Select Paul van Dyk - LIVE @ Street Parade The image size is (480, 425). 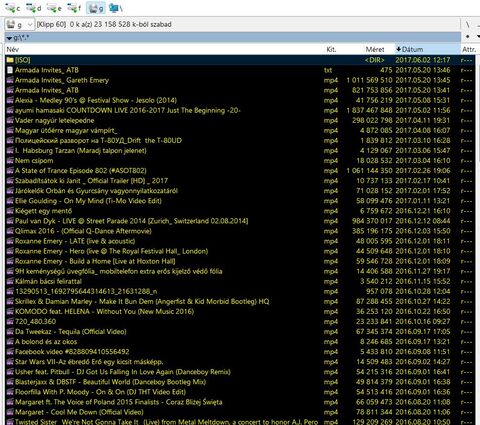pos(132,221)
